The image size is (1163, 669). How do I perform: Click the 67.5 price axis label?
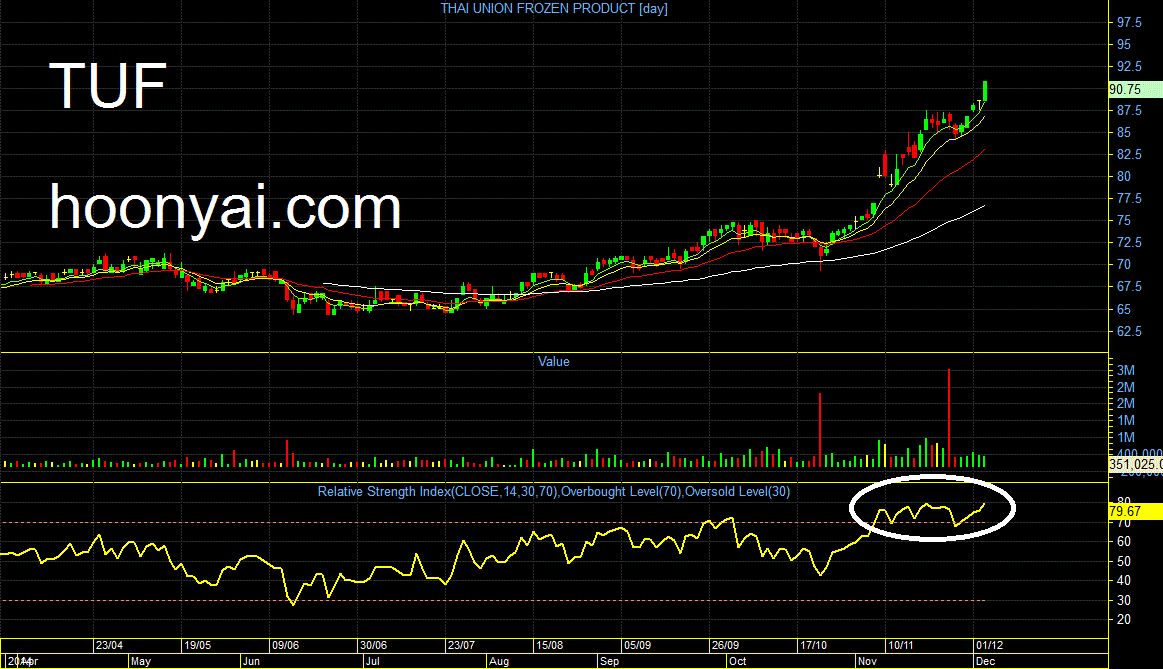[1129, 286]
